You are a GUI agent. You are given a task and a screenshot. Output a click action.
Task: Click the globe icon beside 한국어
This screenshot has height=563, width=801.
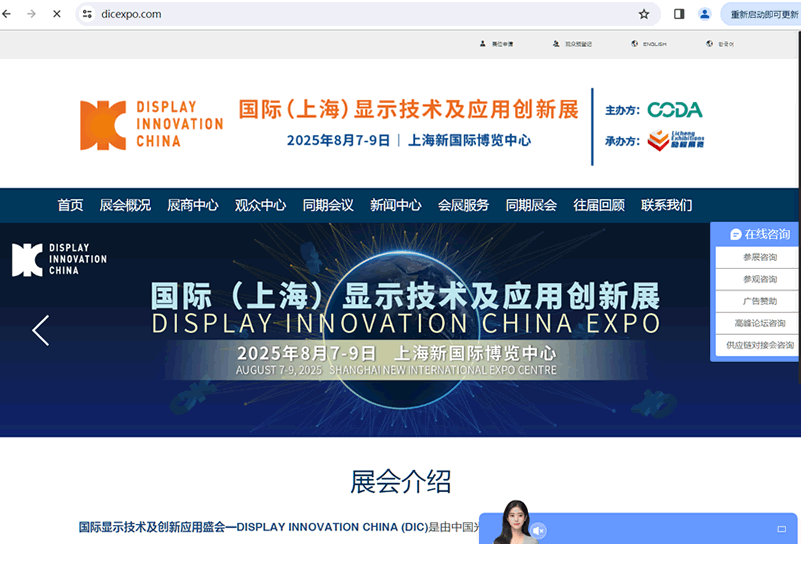[710, 44]
